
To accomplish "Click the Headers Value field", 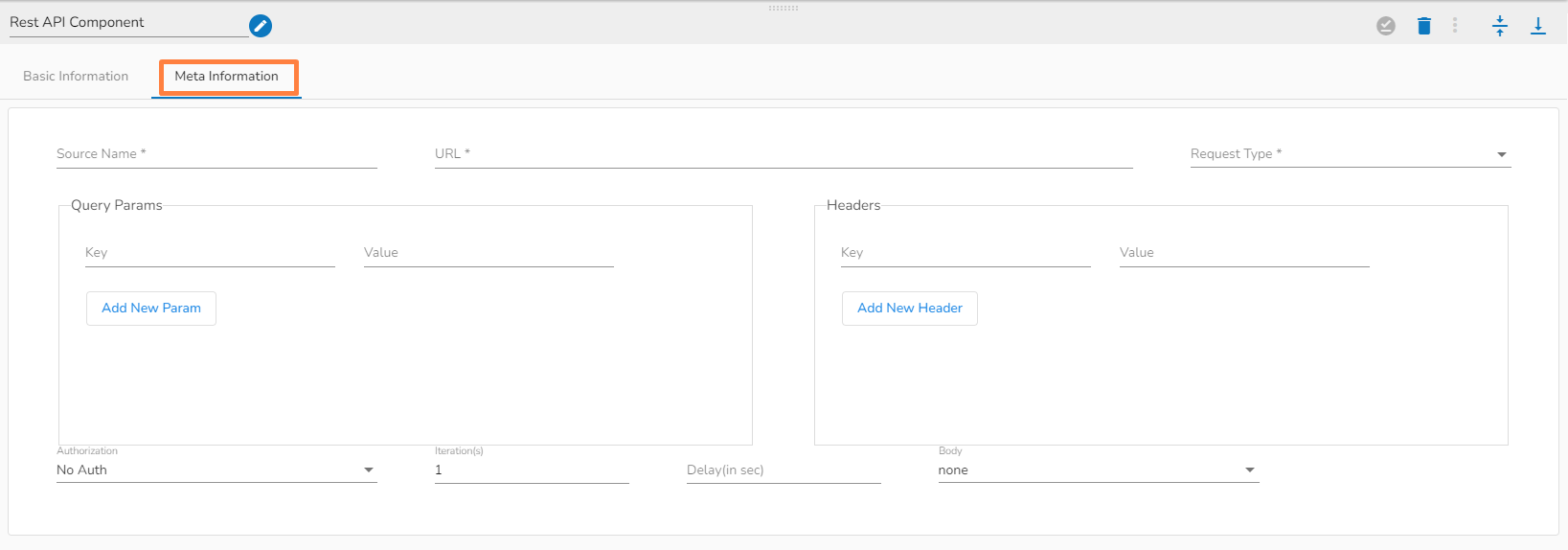I will coord(1244,253).
